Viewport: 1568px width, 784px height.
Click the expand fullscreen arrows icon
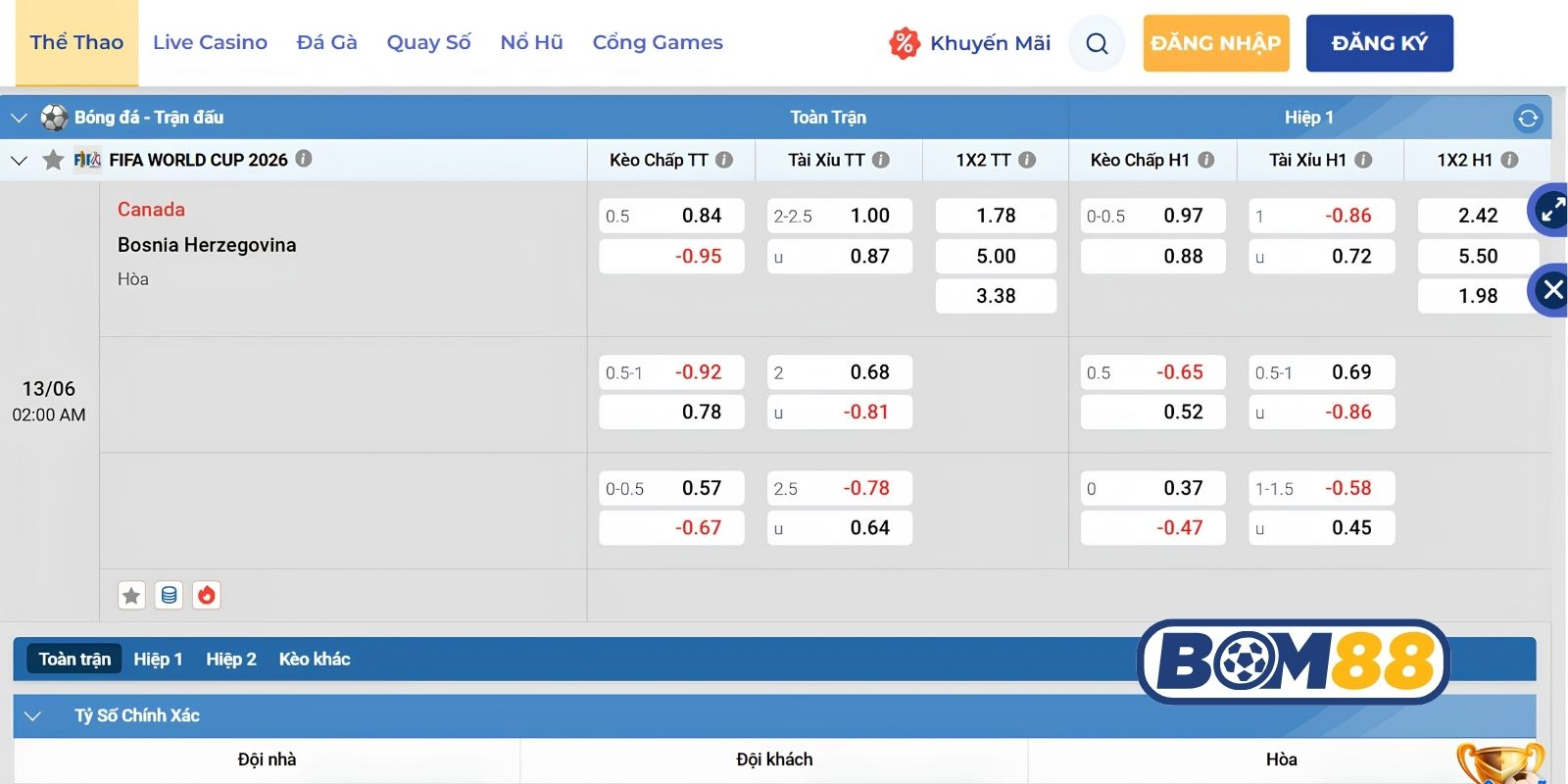click(x=1550, y=210)
